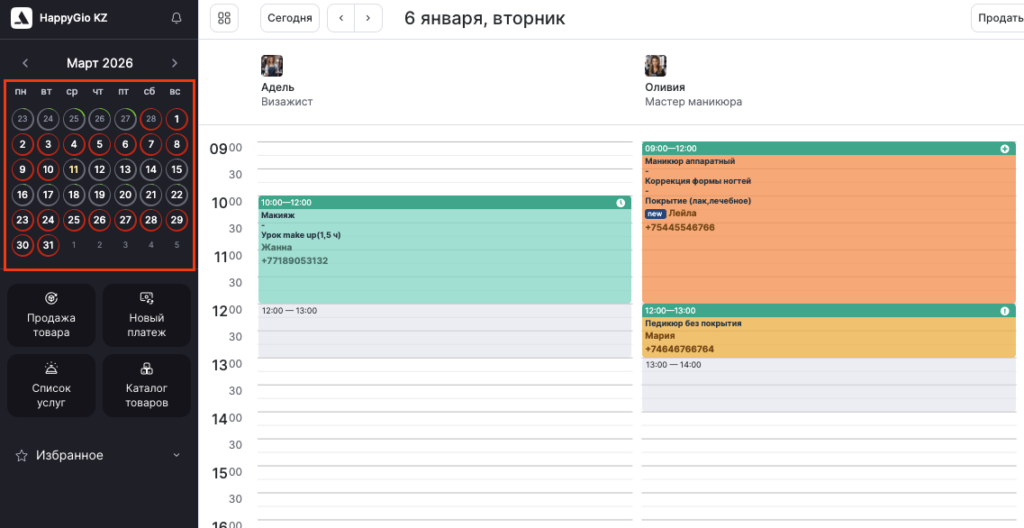The width and height of the screenshot is (1024, 528).
Task: Show next day in schedule
Action: tap(369, 18)
